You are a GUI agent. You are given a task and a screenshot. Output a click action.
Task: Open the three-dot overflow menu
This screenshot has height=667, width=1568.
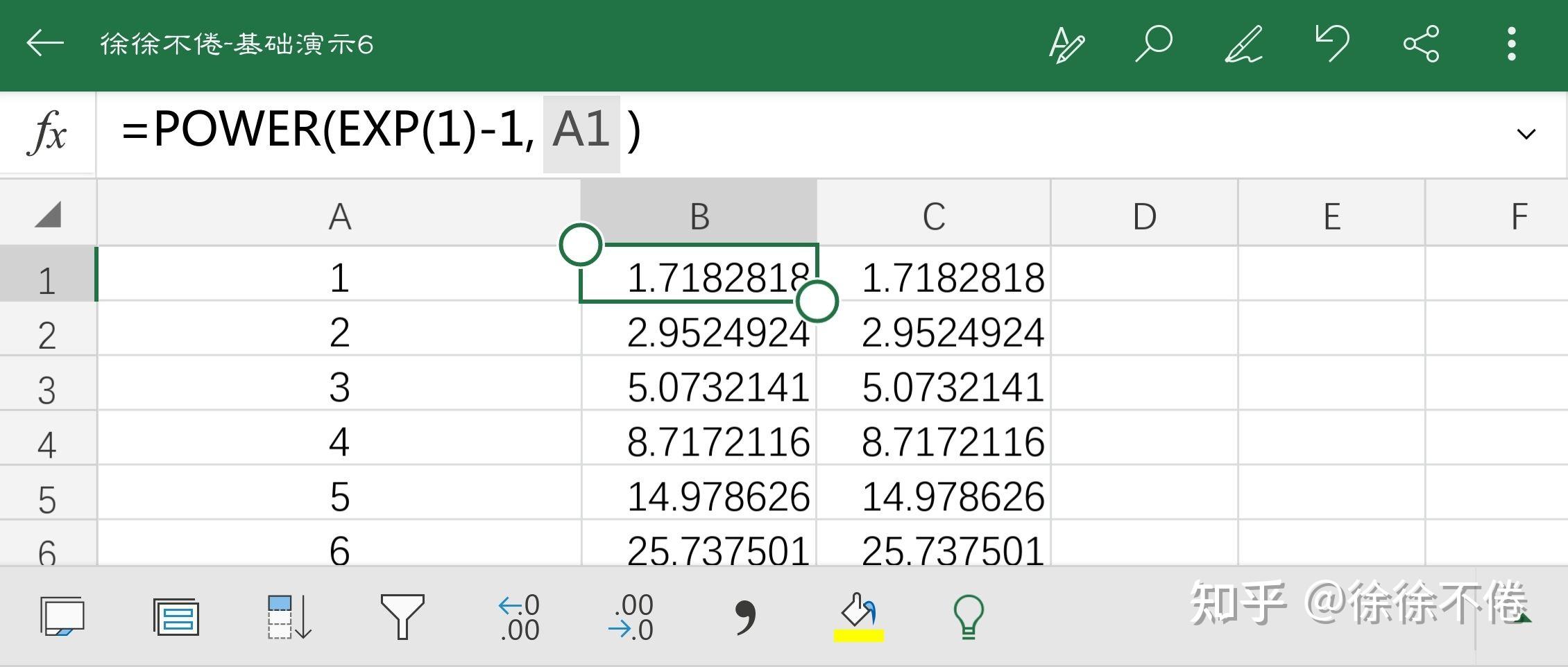[x=1512, y=44]
